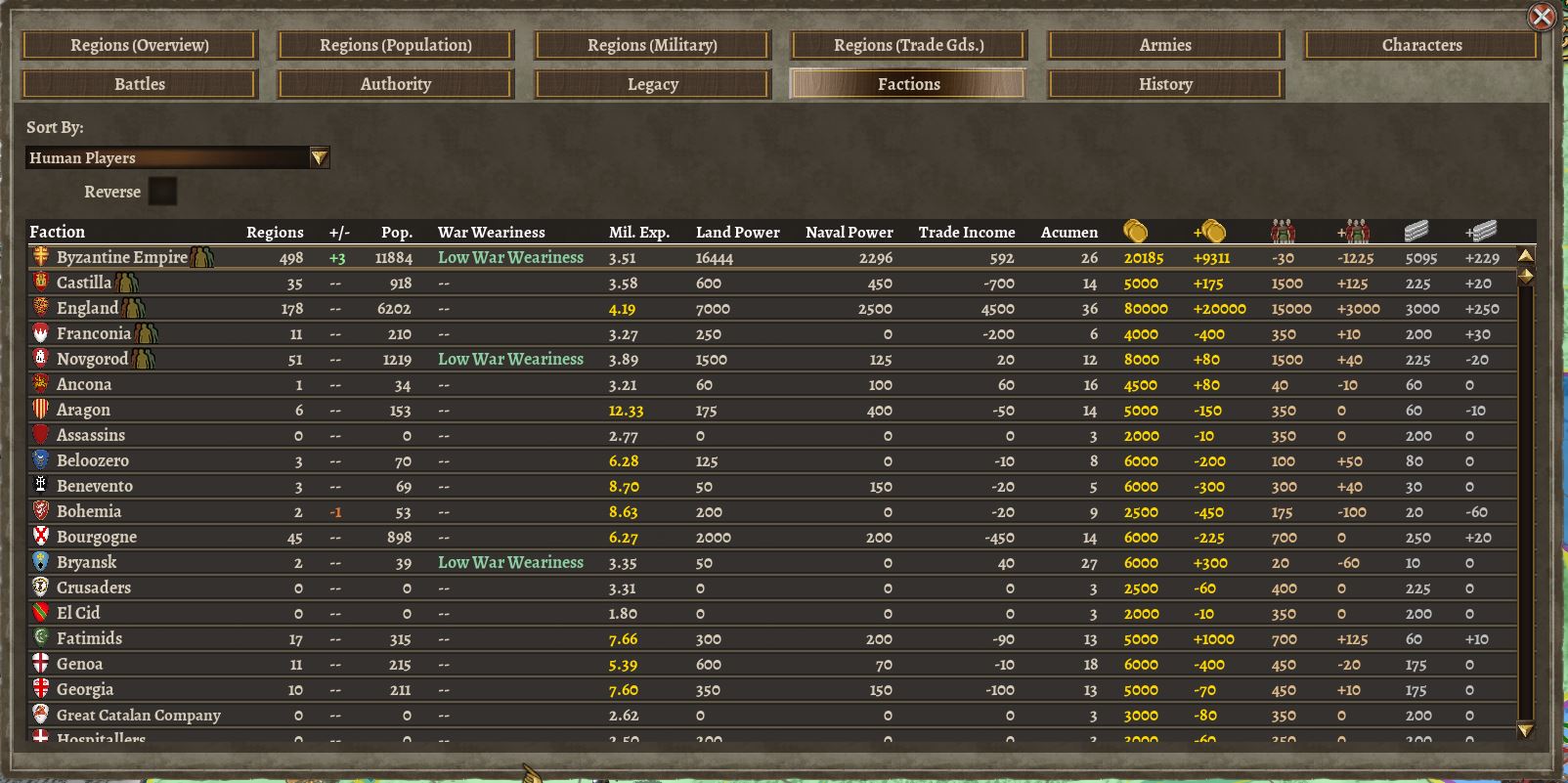Click the Bryansk faction shield icon

coord(41,562)
